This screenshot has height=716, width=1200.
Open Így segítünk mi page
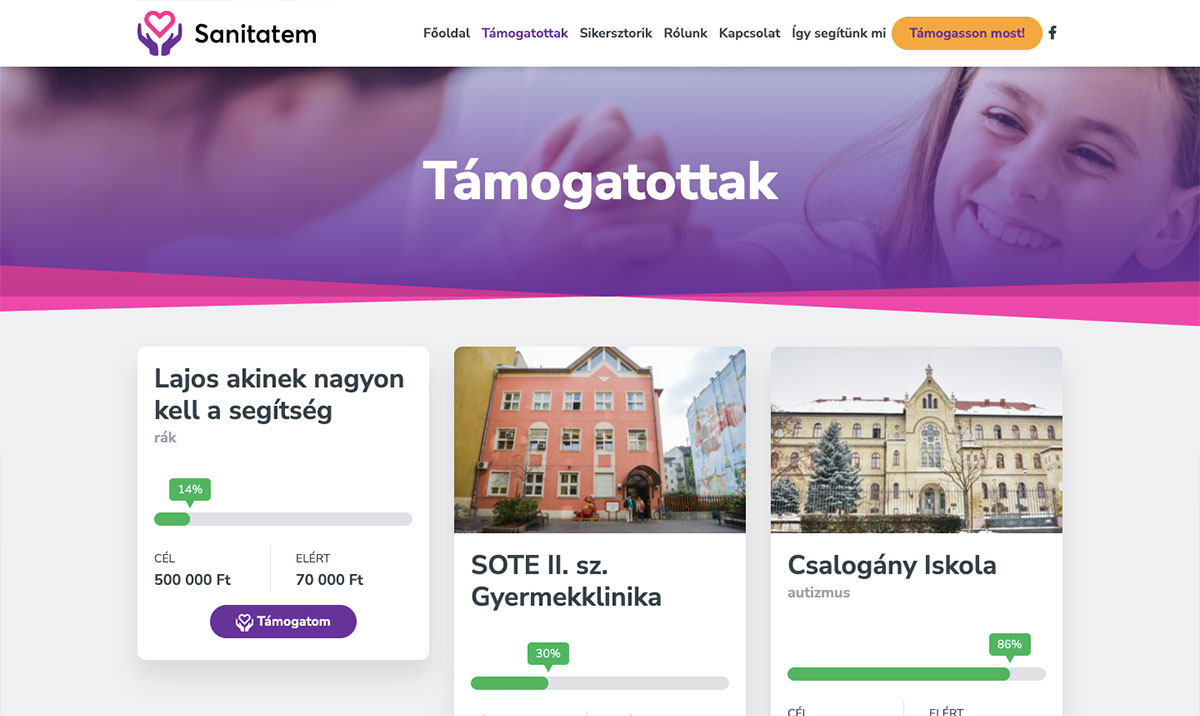click(839, 33)
